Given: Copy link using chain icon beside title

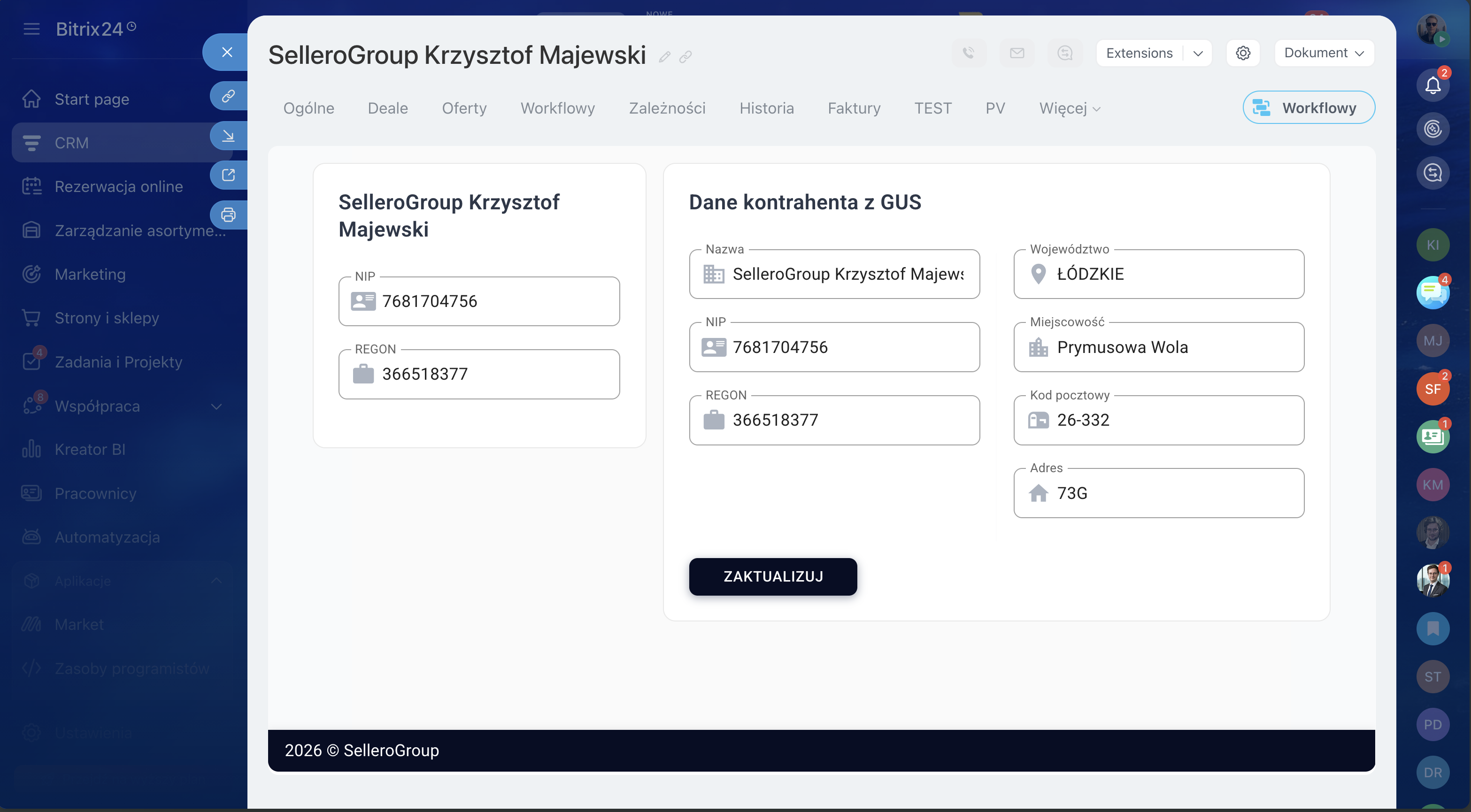Looking at the screenshot, I should click(x=686, y=56).
